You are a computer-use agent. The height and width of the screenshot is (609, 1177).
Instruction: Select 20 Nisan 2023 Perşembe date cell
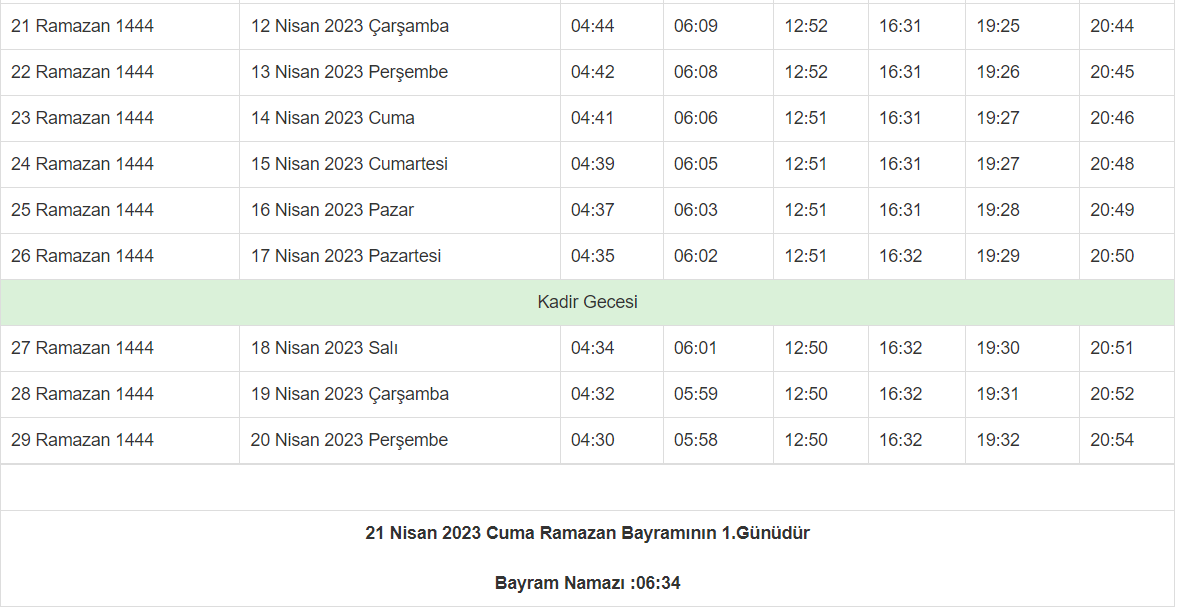(x=349, y=440)
